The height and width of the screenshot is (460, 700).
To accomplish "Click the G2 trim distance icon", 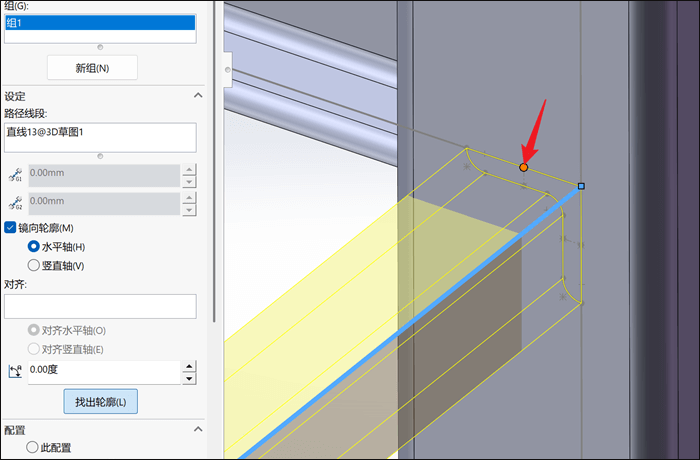I will (16, 203).
